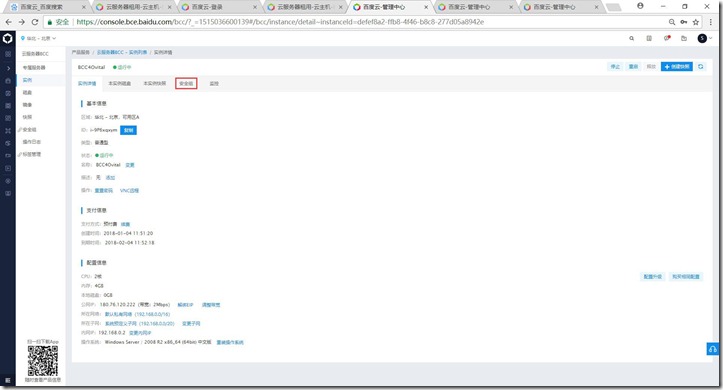
Task: Click the browser address bar URL
Action: tap(280, 22)
